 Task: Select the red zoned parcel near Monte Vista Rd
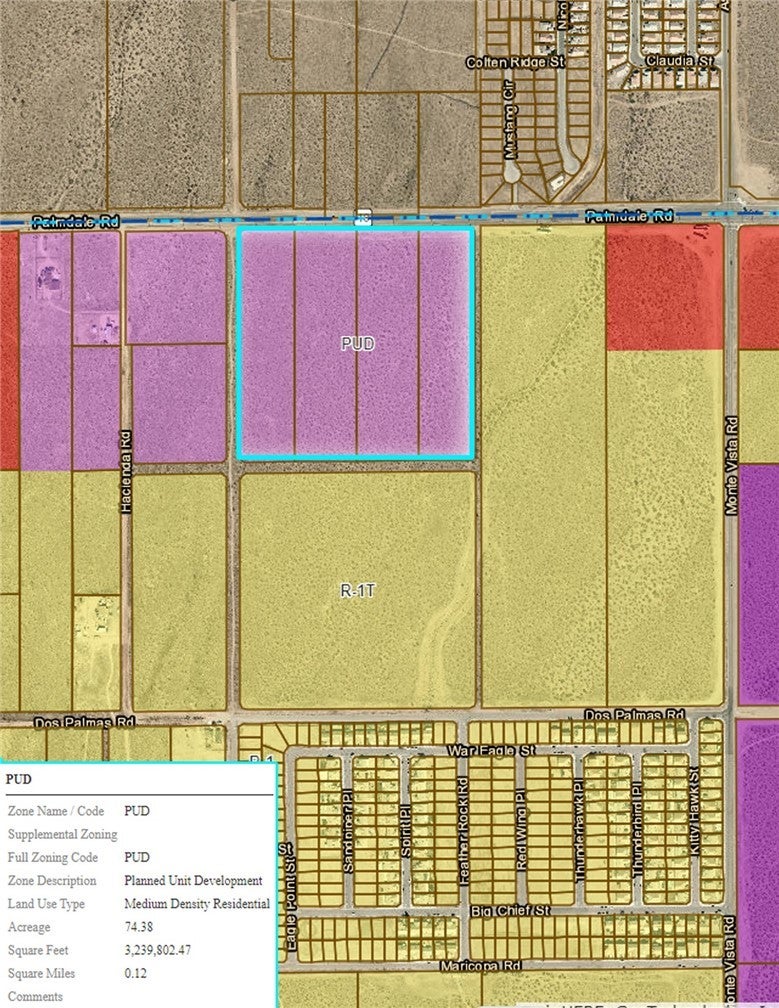pyautogui.click(x=664, y=288)
